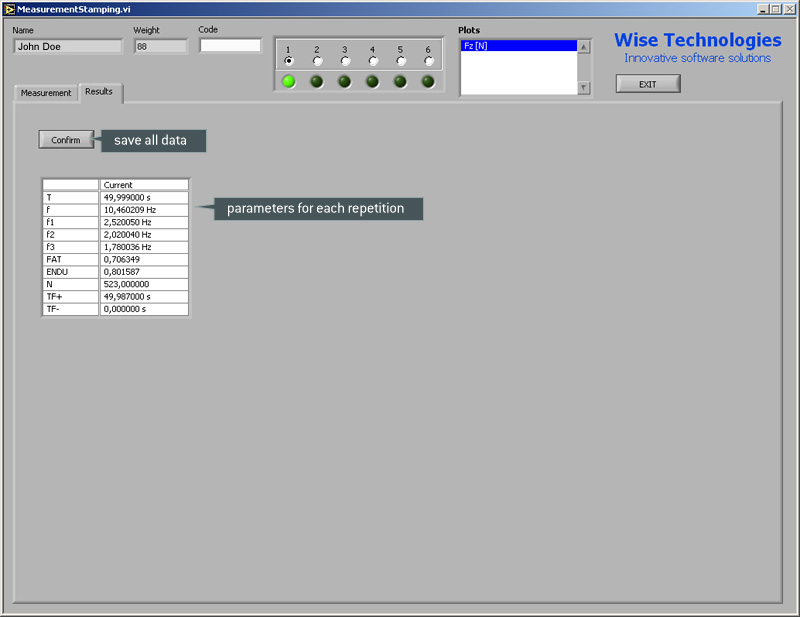Minimize the MeasurementStamping.vi window
Viewport: 800px width, 617px height.
click(x=763, y=9)
